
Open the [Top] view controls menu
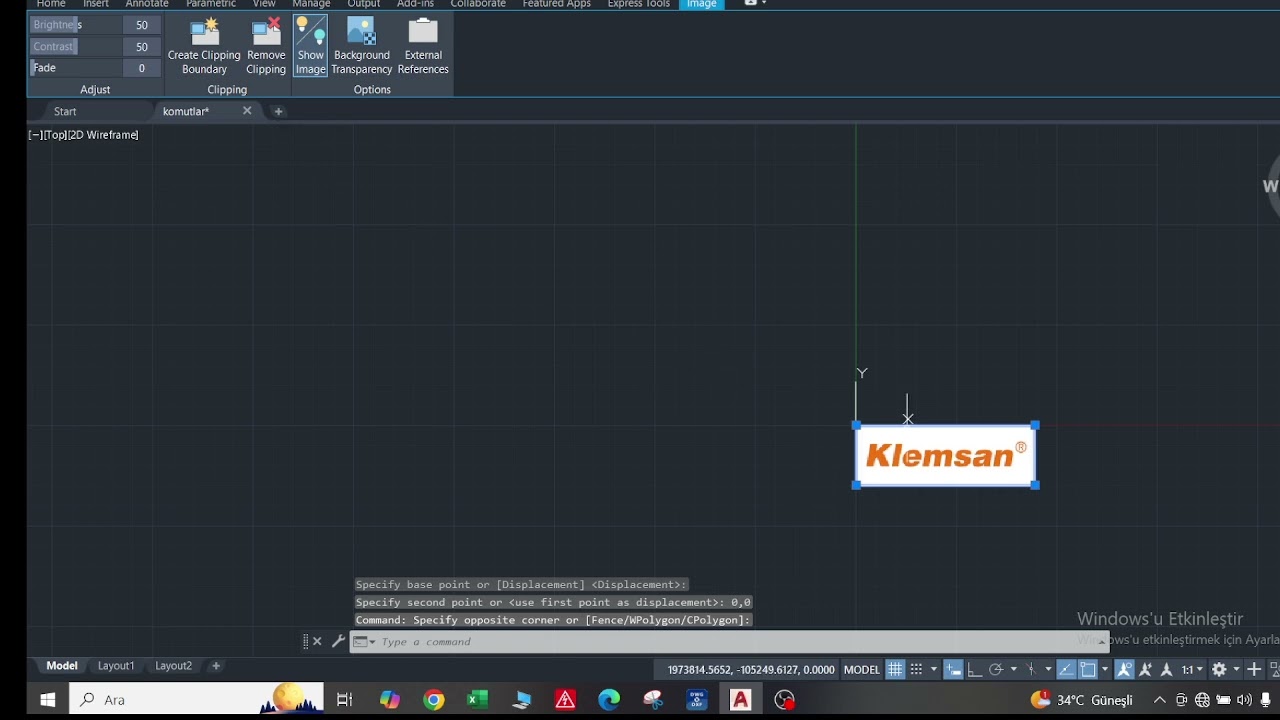[x=55, y=135]
